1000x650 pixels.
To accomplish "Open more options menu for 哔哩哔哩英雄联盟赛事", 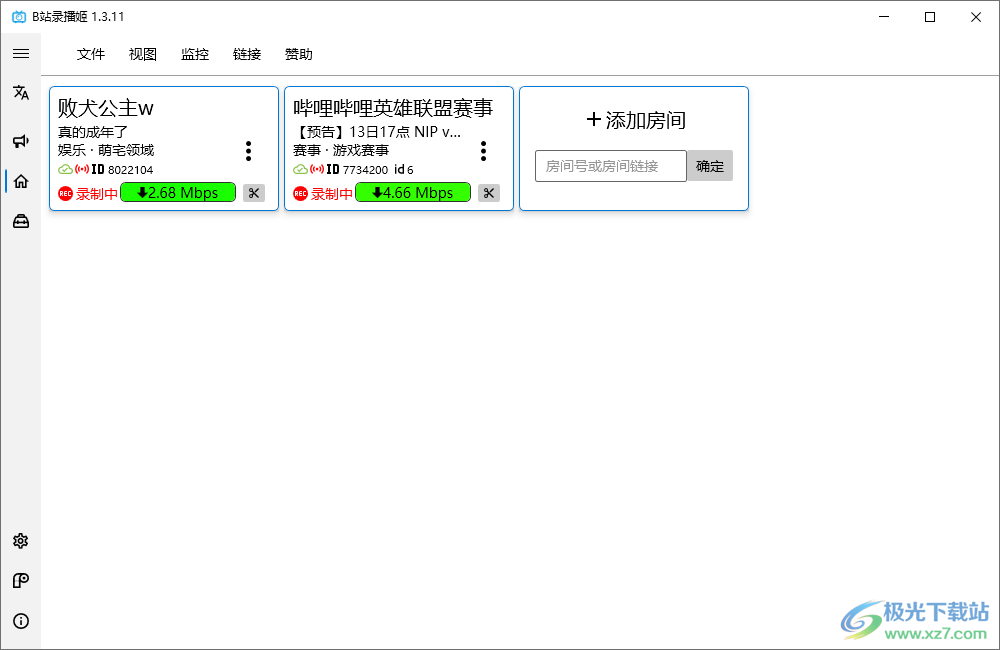I will (483, 151).
